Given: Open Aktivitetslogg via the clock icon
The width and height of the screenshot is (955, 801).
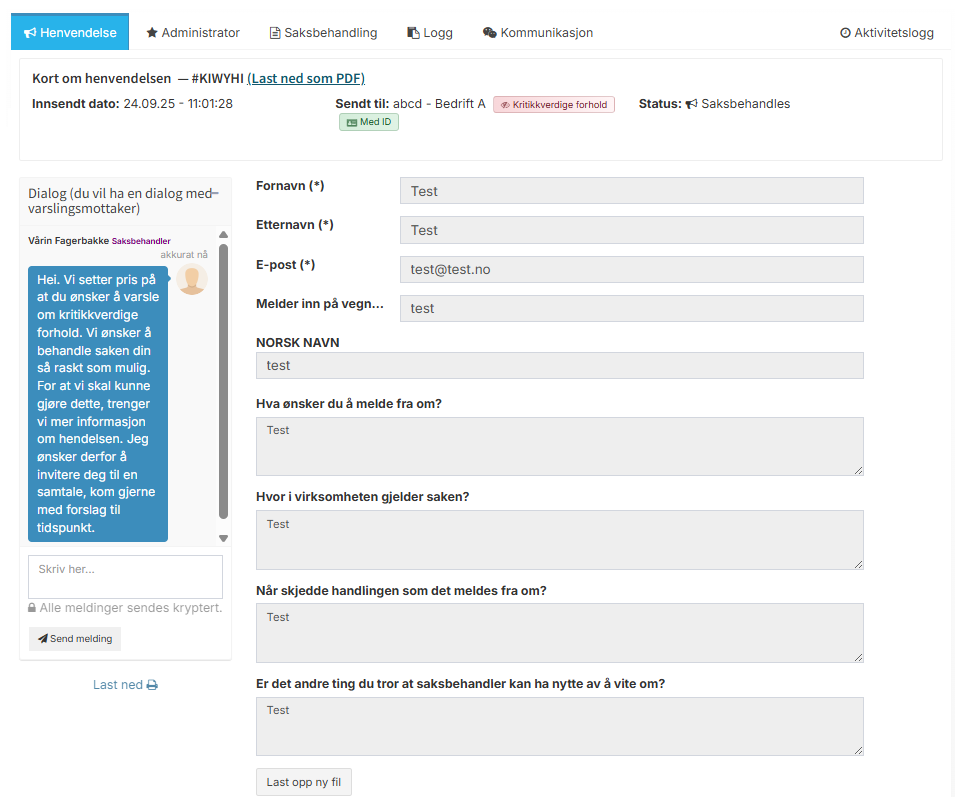Looking at the screenshot, I should pos(845,33).
